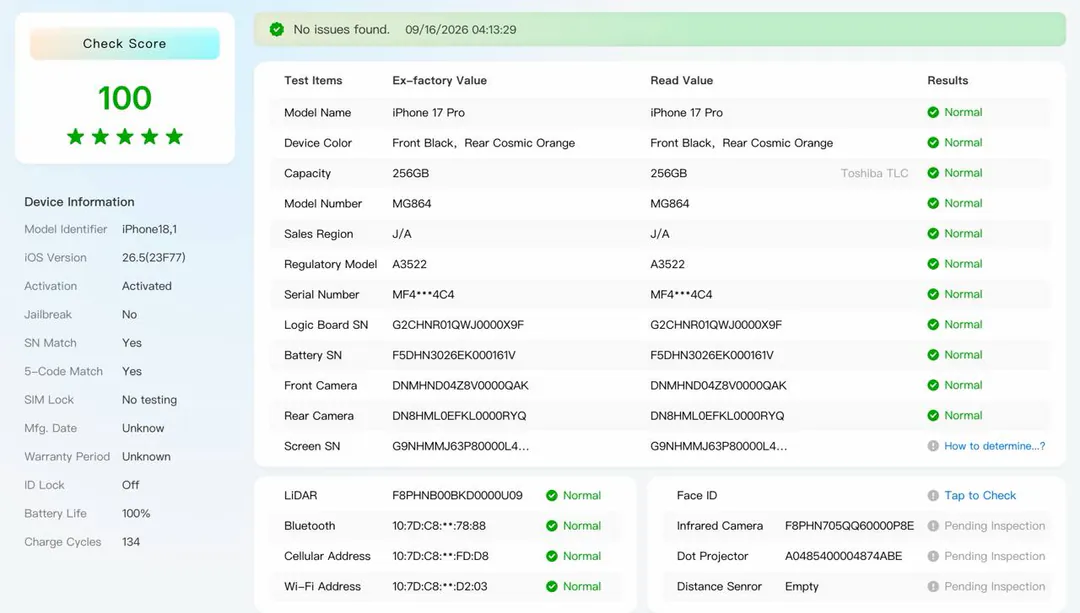This screenshot has height=613, width=1080.
Task: Click the pending icon for Dot Projector
Action: (x=933, y=556)
